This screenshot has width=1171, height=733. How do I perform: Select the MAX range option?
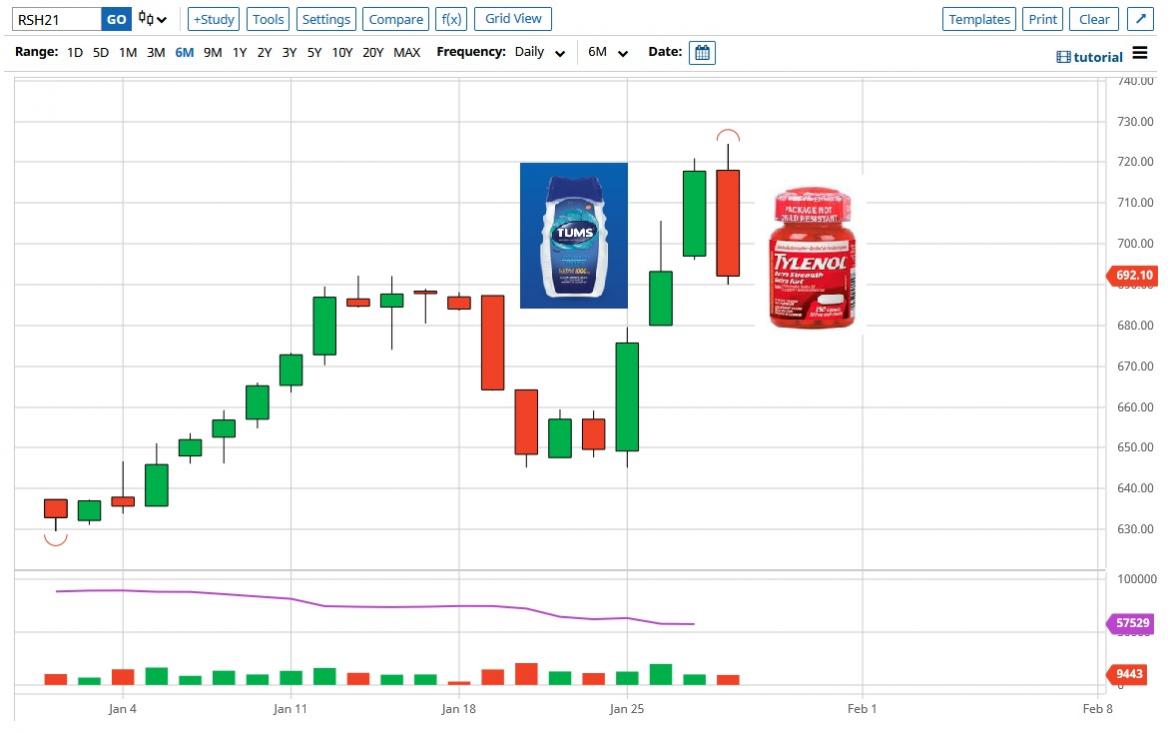(407, 53)
